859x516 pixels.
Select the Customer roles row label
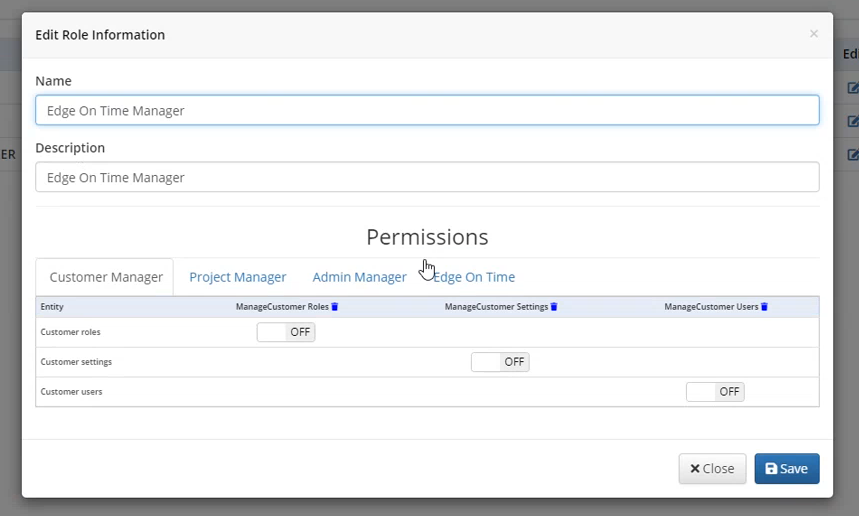[x=71, y=332]
